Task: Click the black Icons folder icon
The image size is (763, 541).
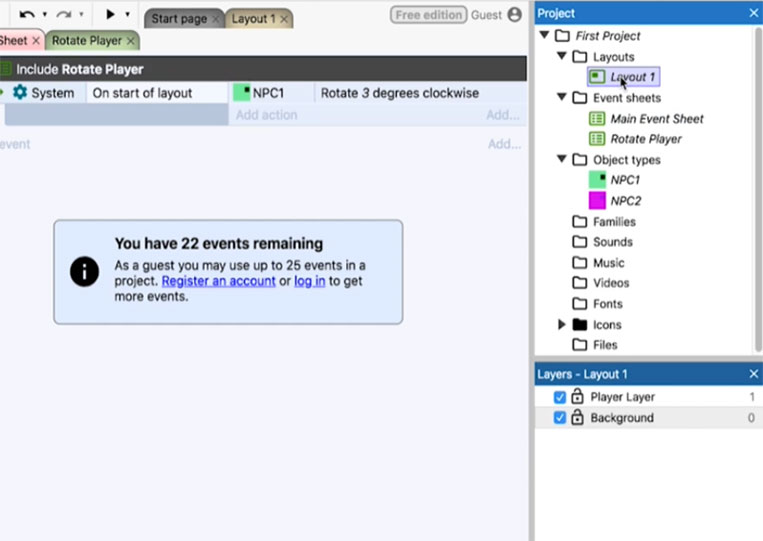Action: click(x=580, y=325)
